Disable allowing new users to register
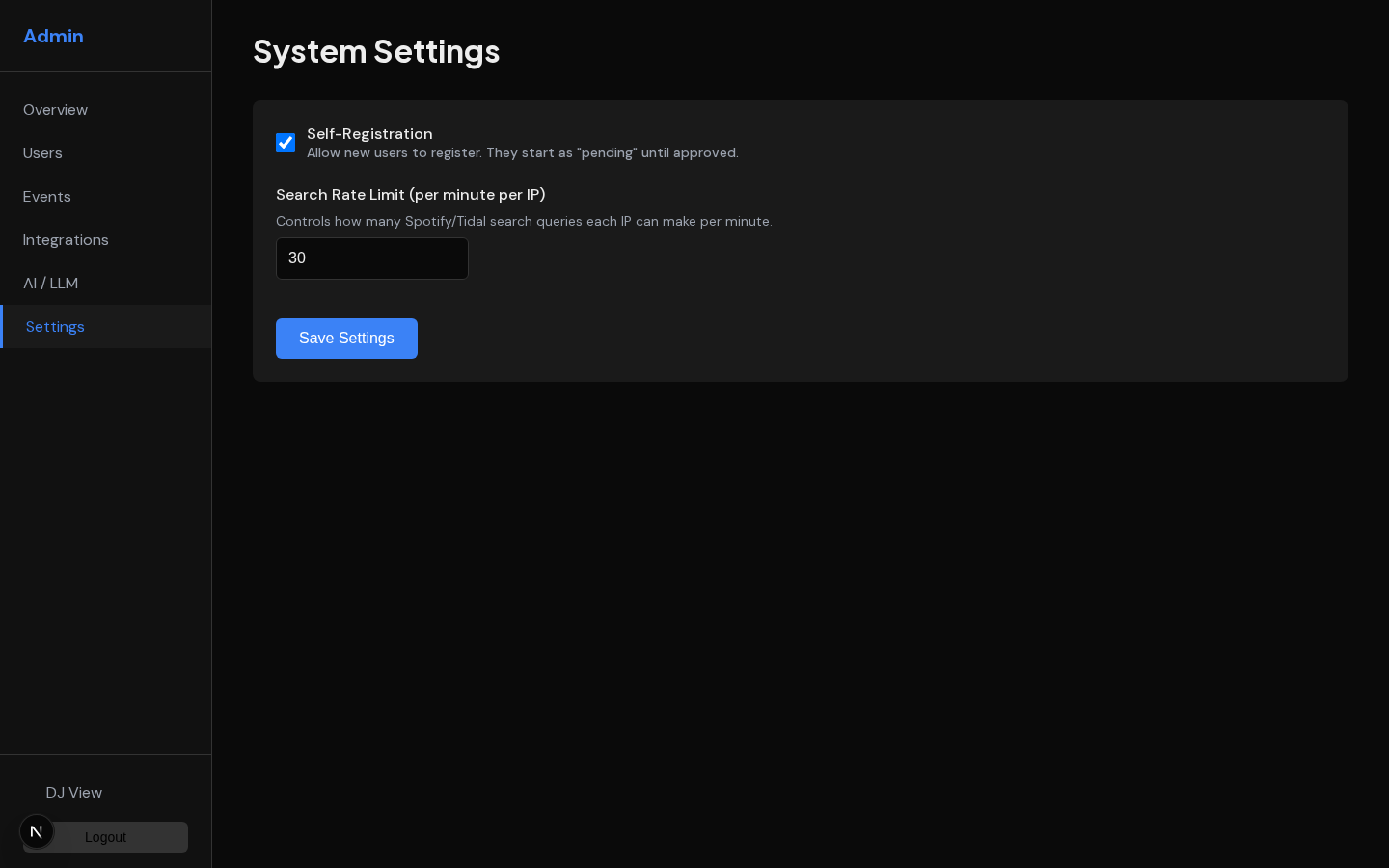This screenshot has height=868, width=1389. point(286,143)
